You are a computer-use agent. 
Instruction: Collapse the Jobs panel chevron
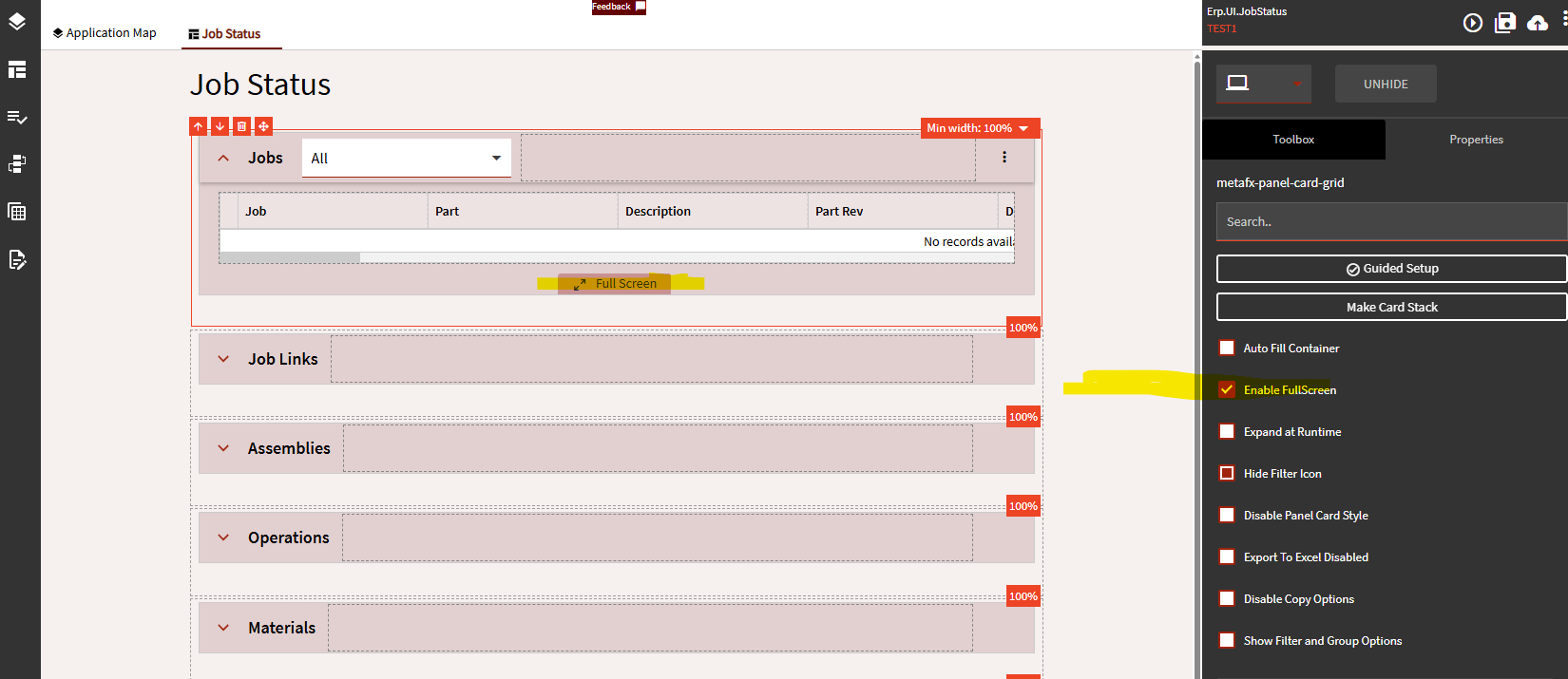(223, 159)
